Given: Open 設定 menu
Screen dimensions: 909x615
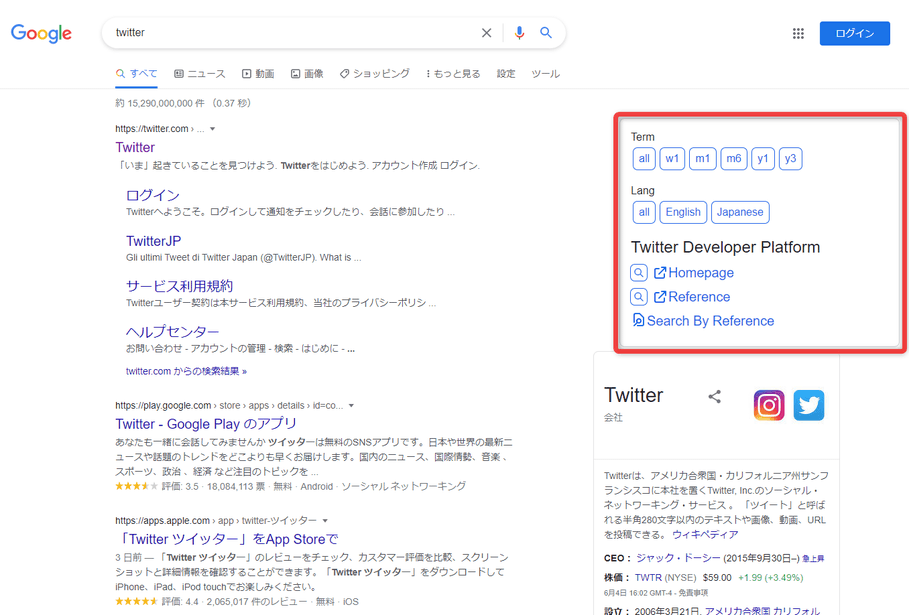Looking at the screenshot, I should tap(506, 74).
